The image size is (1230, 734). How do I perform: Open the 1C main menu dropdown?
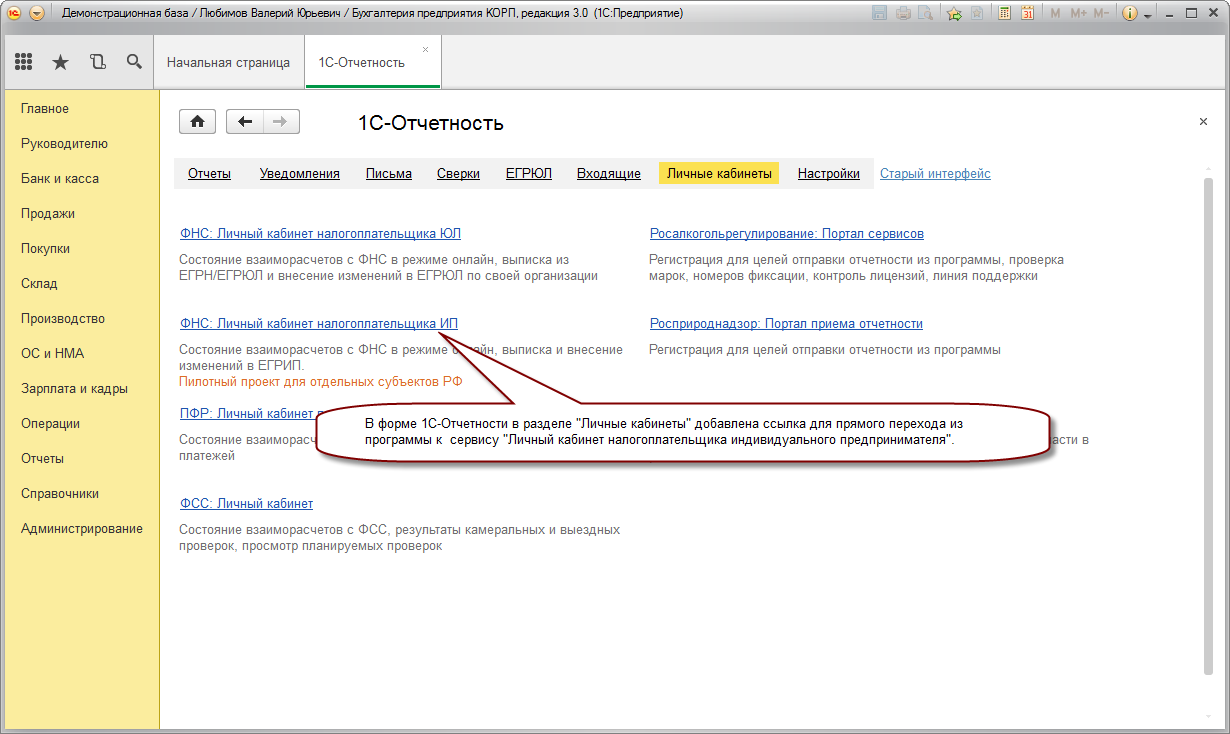[x=37, y=14]
